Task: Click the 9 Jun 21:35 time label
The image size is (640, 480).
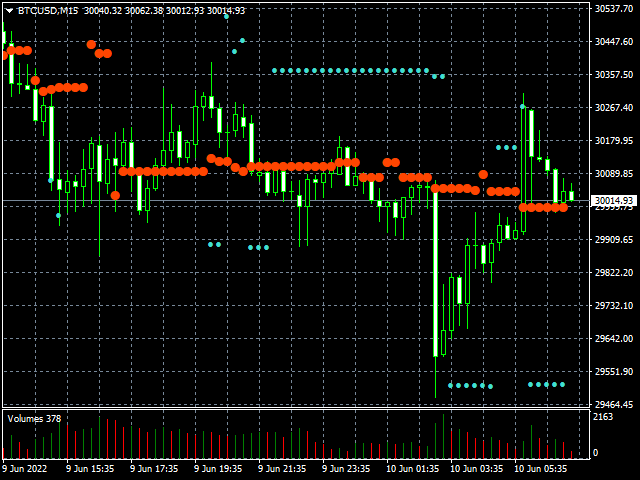Action: click(x=282, y=469)
